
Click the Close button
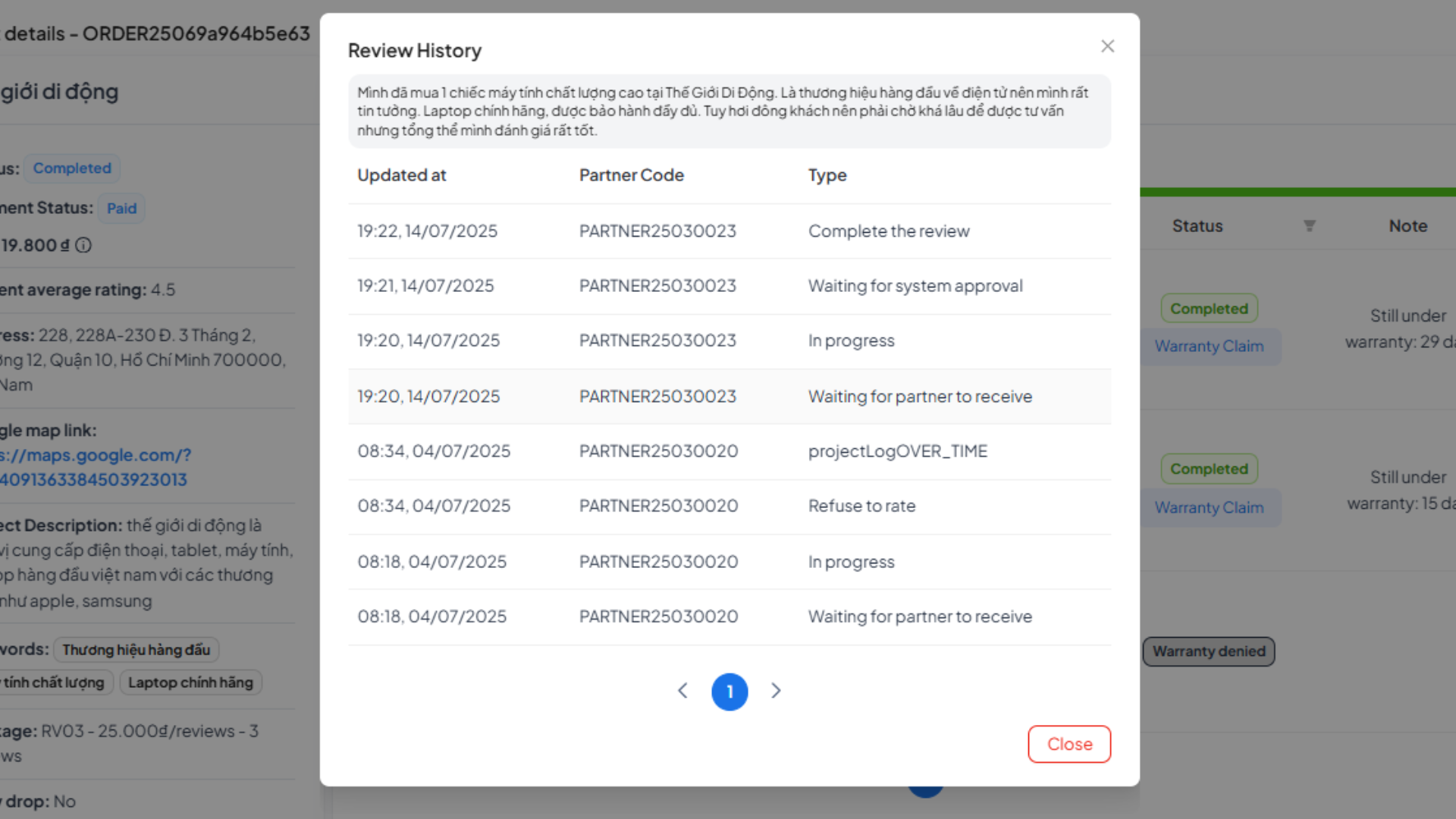[x=1069, y=744]
